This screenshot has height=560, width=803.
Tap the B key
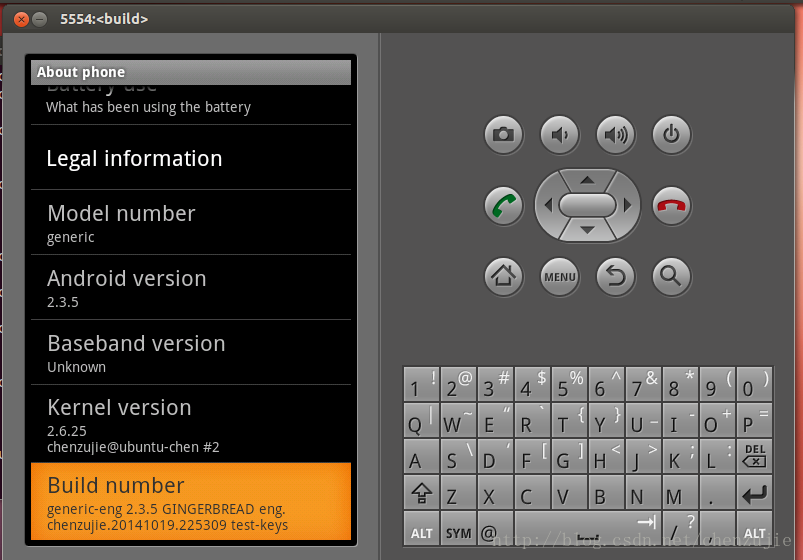pyautogui.click(x=606, y=492)
